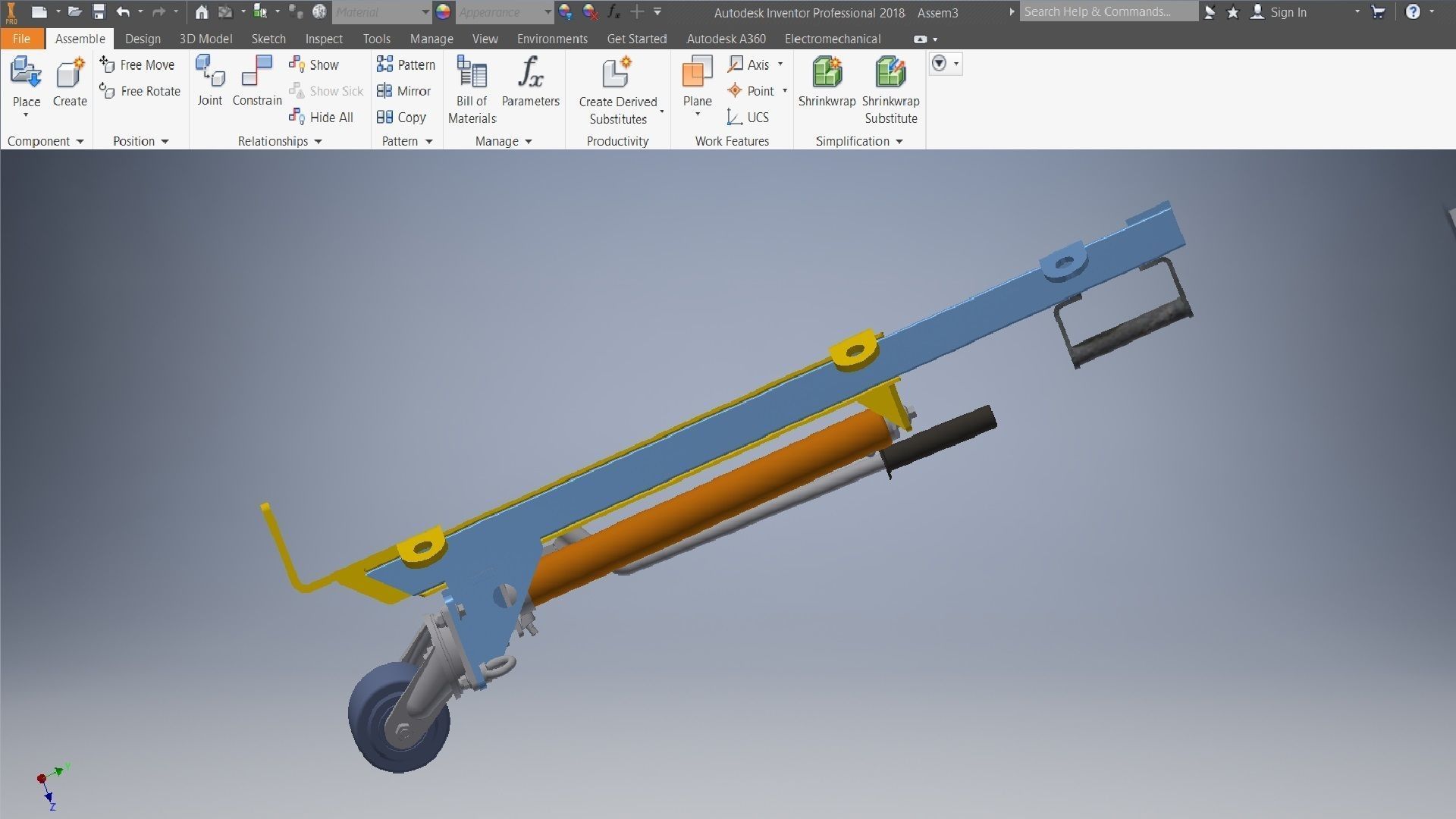Image resolution: width=1456 pixels, height=819 pixels.
Task: Click the Save disk icon
Action: pyautogui.click(x=99, y=11)
